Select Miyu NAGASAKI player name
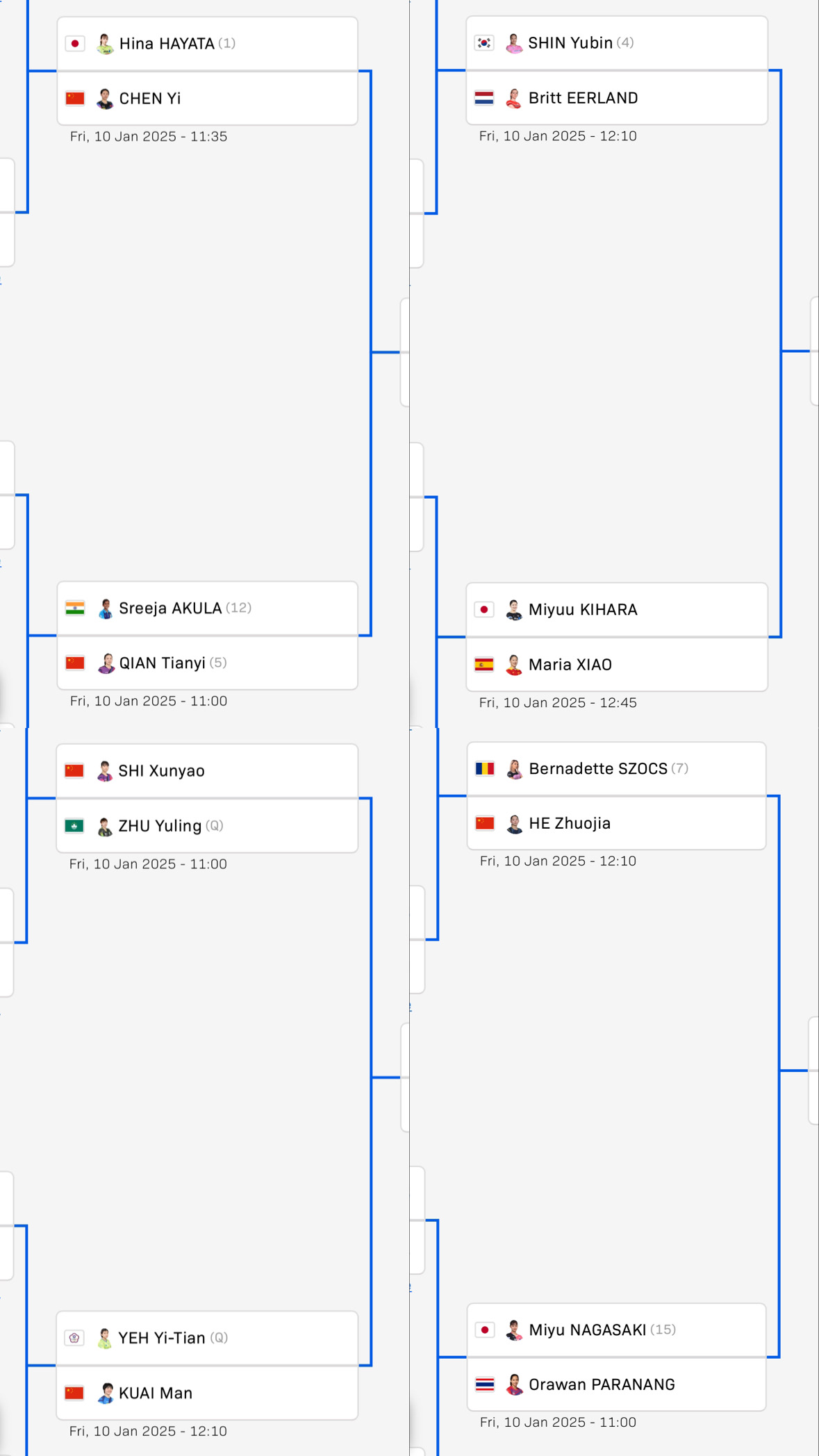This screenshot has height=1456, width=819. 588,1330
